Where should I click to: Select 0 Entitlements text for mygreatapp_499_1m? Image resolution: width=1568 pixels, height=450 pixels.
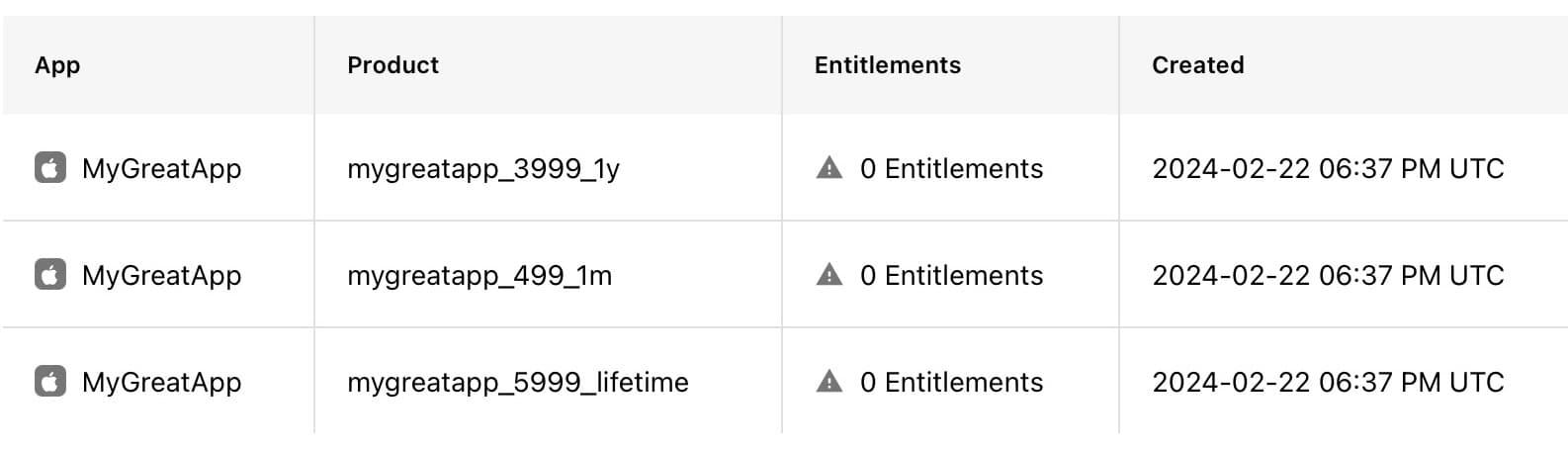[x=951, y=275]
